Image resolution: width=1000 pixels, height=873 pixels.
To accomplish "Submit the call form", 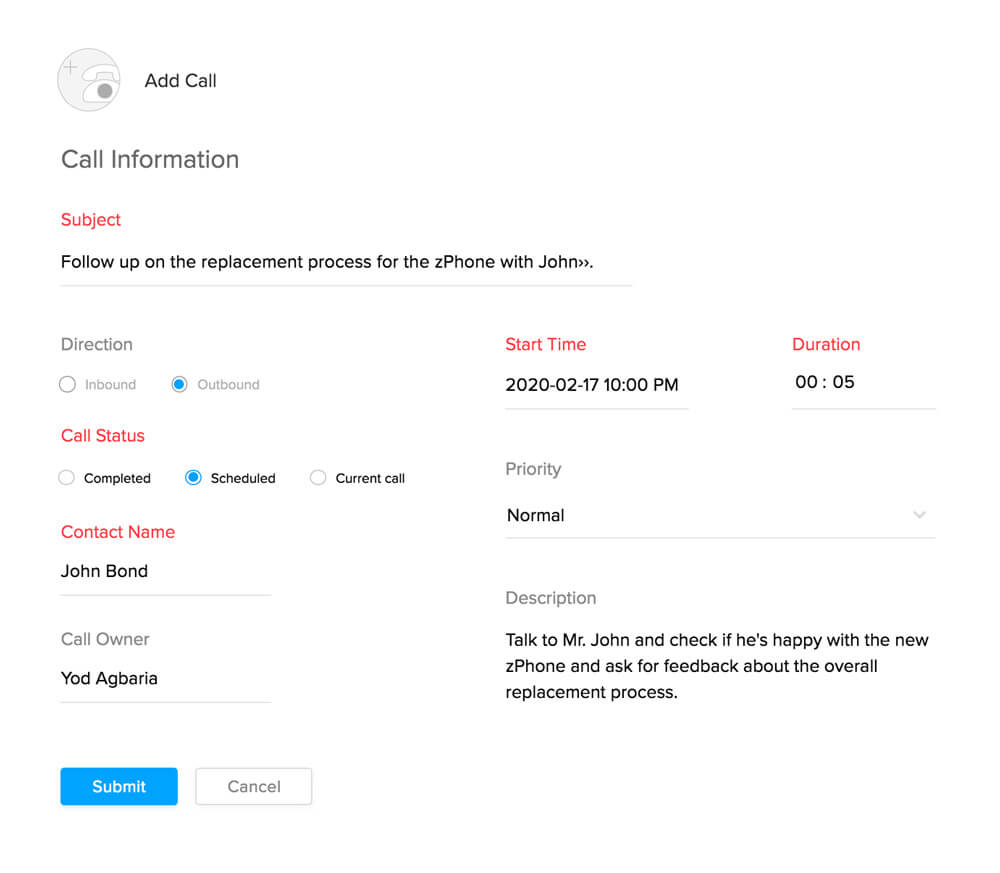I will coord(119,786).
